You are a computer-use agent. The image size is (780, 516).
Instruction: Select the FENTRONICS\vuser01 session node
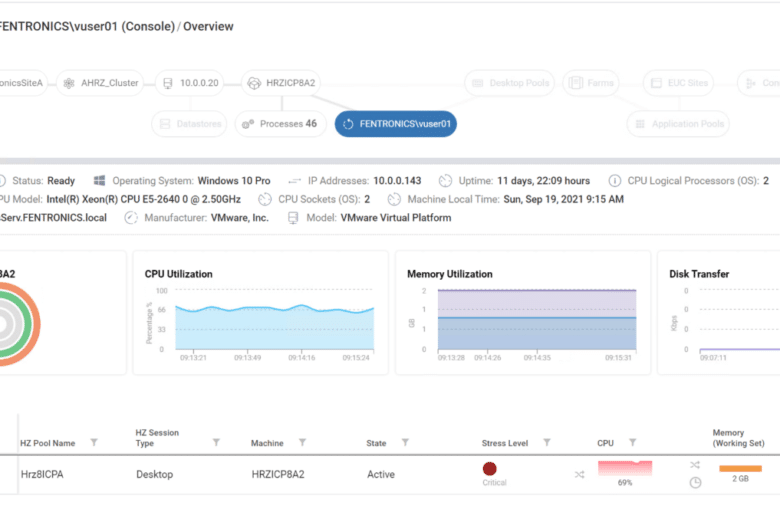coord(396,124)
